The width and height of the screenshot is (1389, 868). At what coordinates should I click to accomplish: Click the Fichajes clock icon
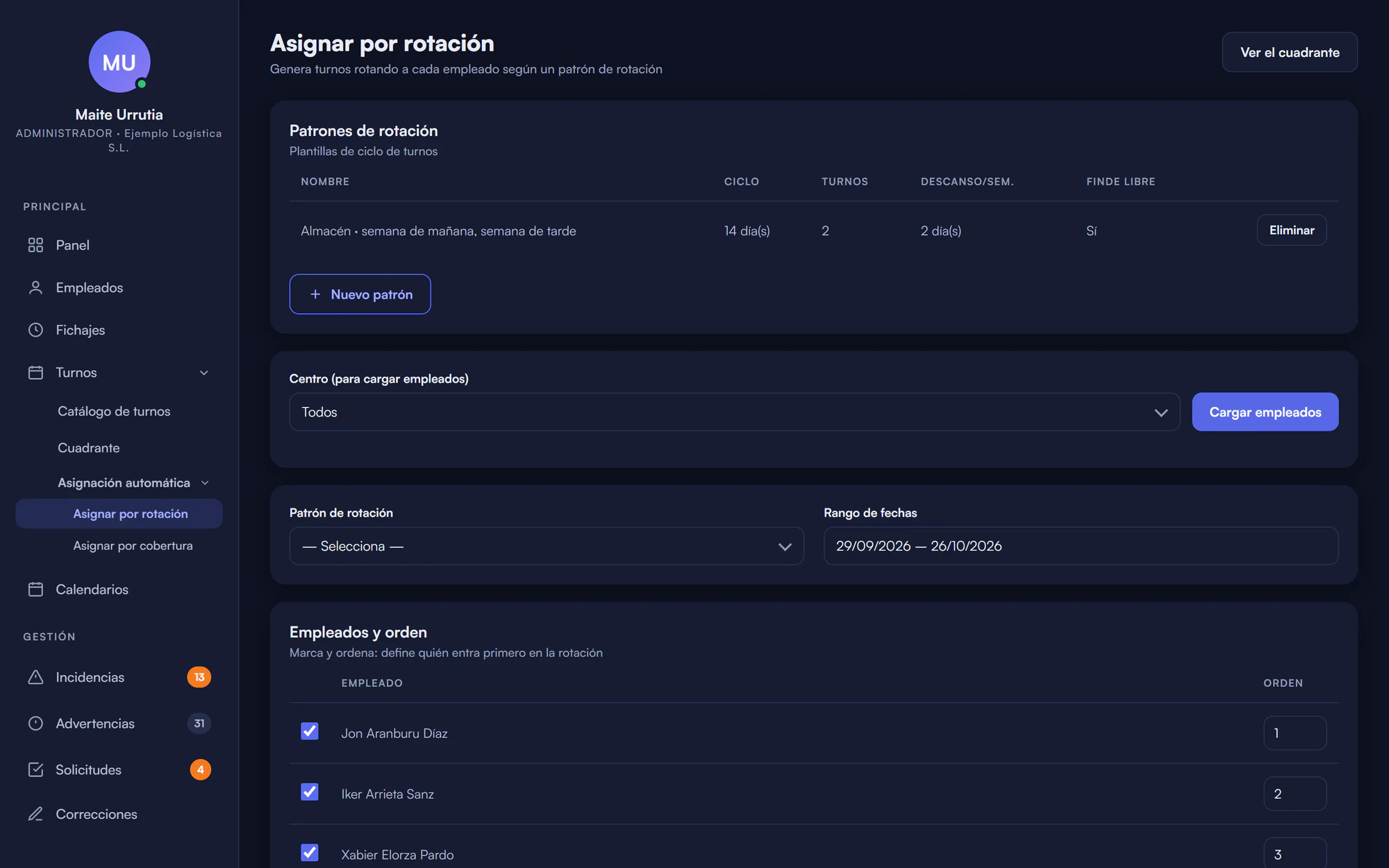coord(35,330)
